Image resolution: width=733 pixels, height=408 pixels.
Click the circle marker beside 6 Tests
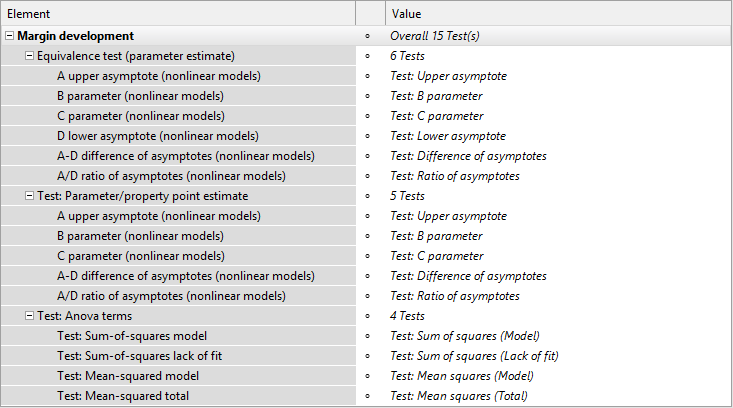pyautogui.click(x=367, y=56)
